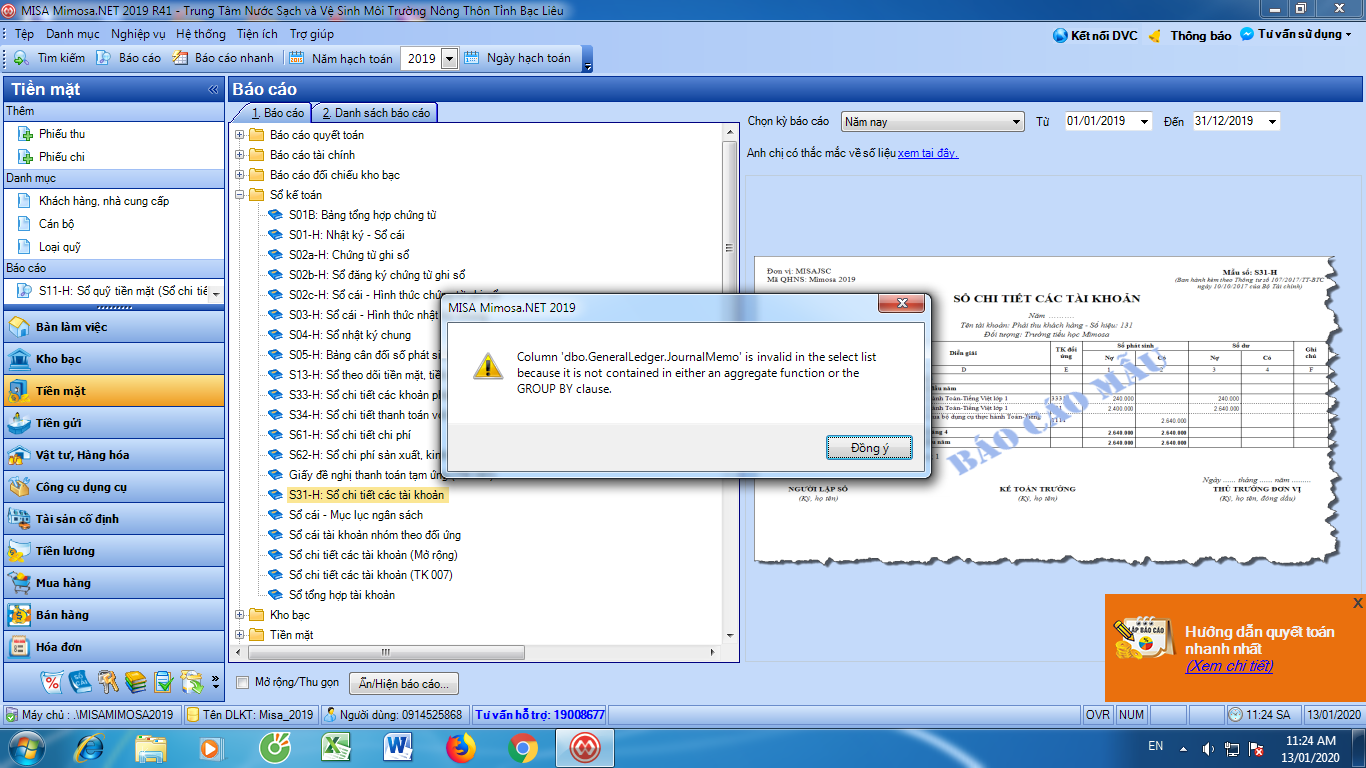Viewport: 1366px width, 768px height.
Task: Expand the Báo cáo quyết toán folder
Action: (x=239, y=135)
